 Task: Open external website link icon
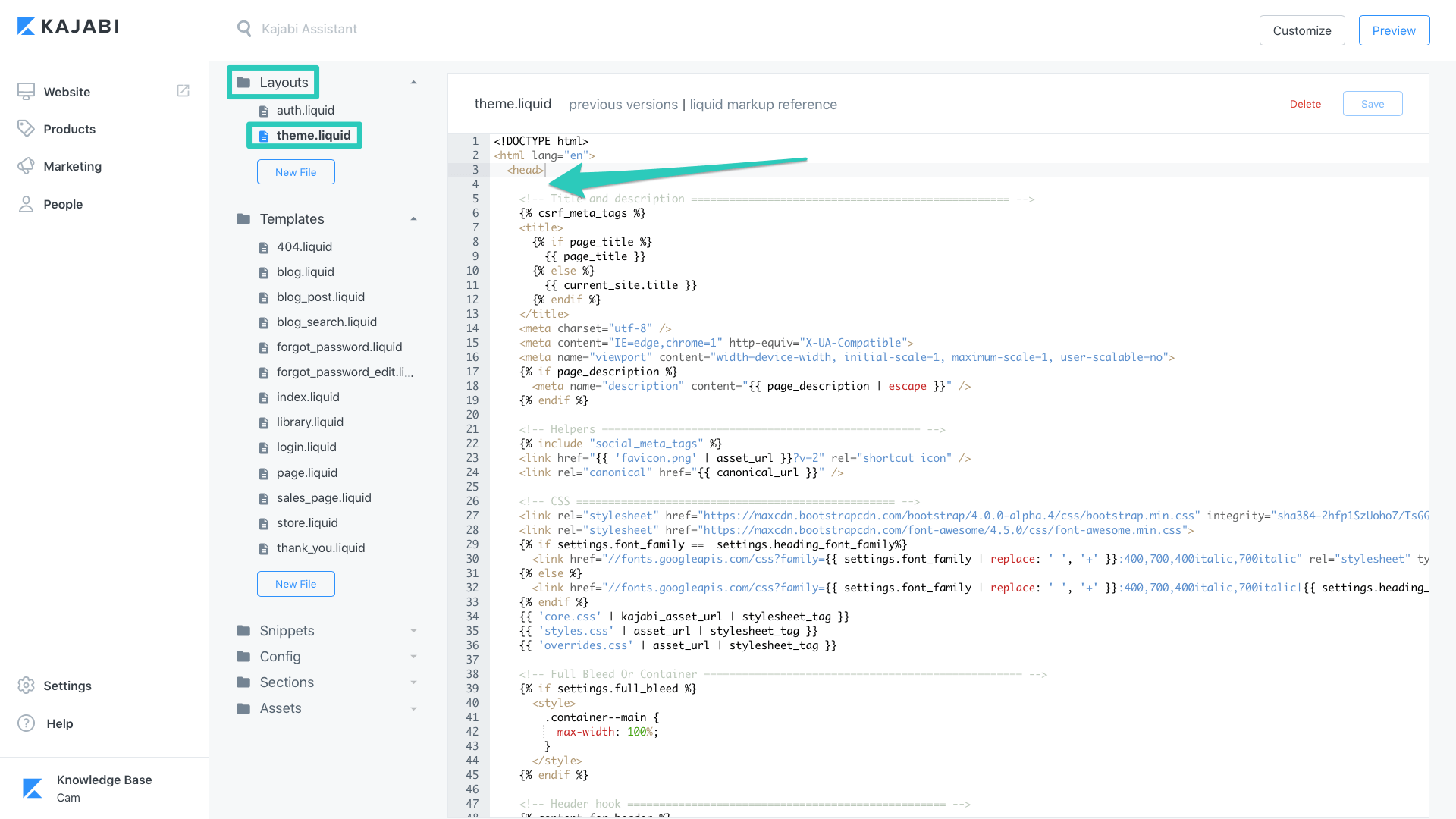pos(183,91)
